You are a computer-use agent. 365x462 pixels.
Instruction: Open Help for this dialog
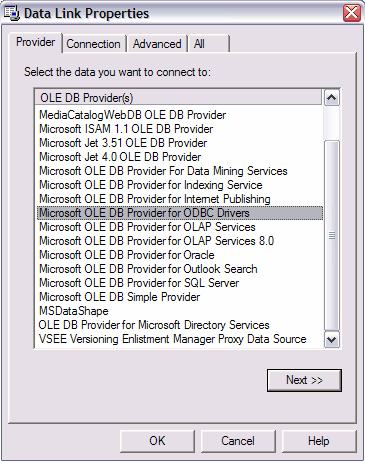click(x=319, y=441)
